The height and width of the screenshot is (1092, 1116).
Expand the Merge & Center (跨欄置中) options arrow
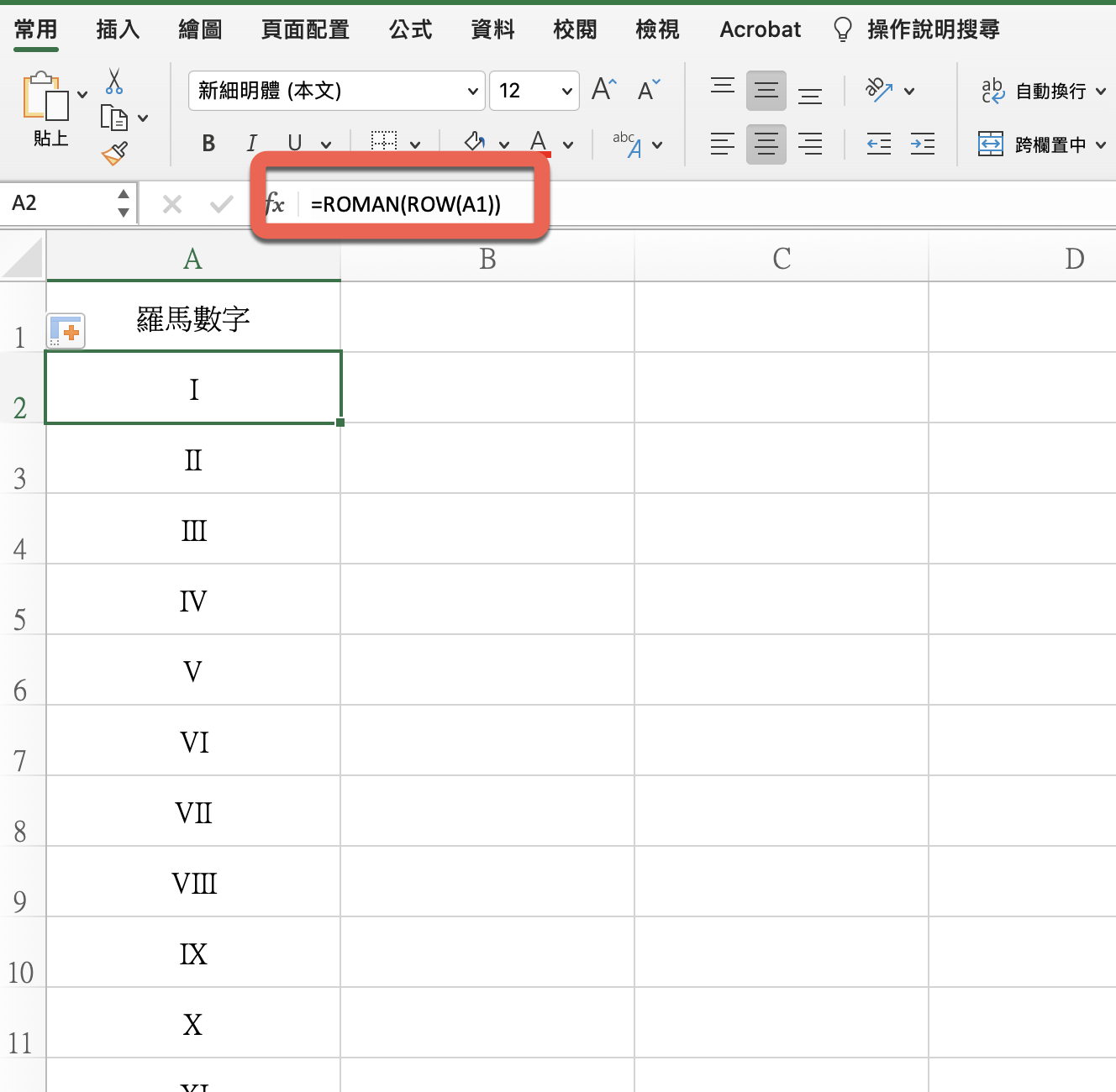click(x=1101, y=145)
